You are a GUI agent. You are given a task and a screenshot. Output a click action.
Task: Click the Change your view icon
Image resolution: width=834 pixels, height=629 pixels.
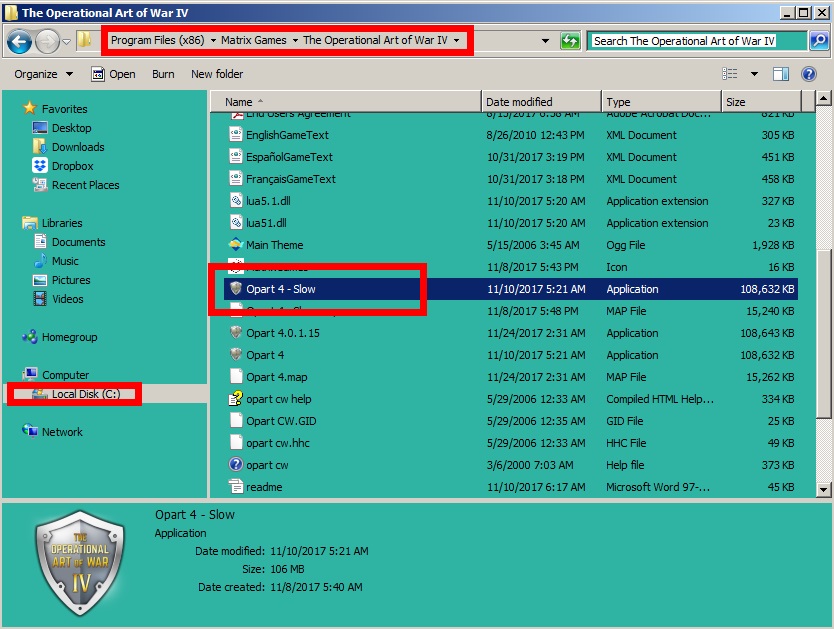click(x=730, y=74)
